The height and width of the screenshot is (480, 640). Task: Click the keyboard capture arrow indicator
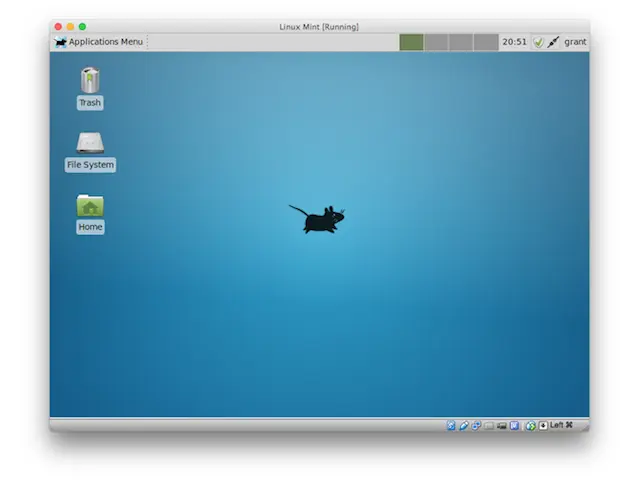543,426
